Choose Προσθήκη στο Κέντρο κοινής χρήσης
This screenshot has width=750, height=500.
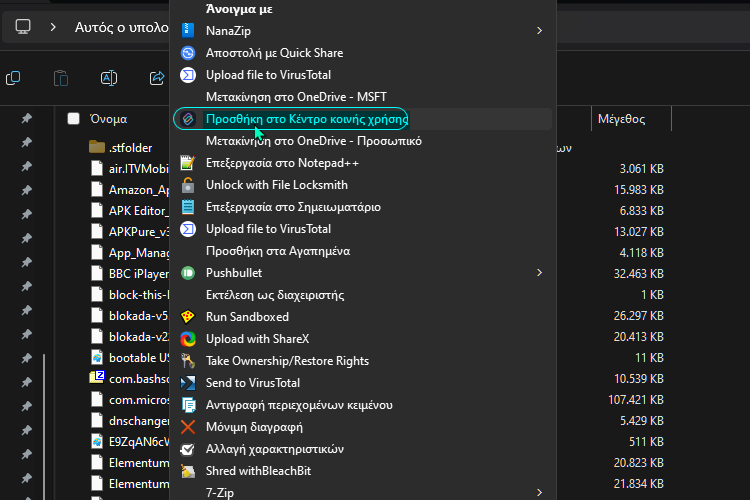click(307, 119)
